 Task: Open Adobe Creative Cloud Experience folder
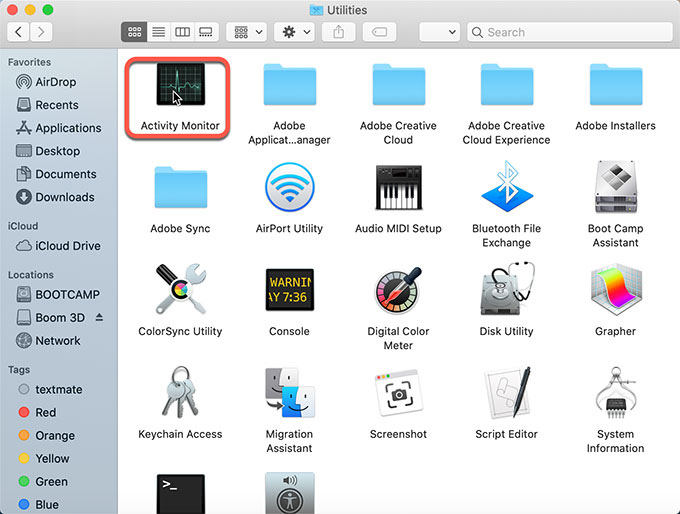507,85
